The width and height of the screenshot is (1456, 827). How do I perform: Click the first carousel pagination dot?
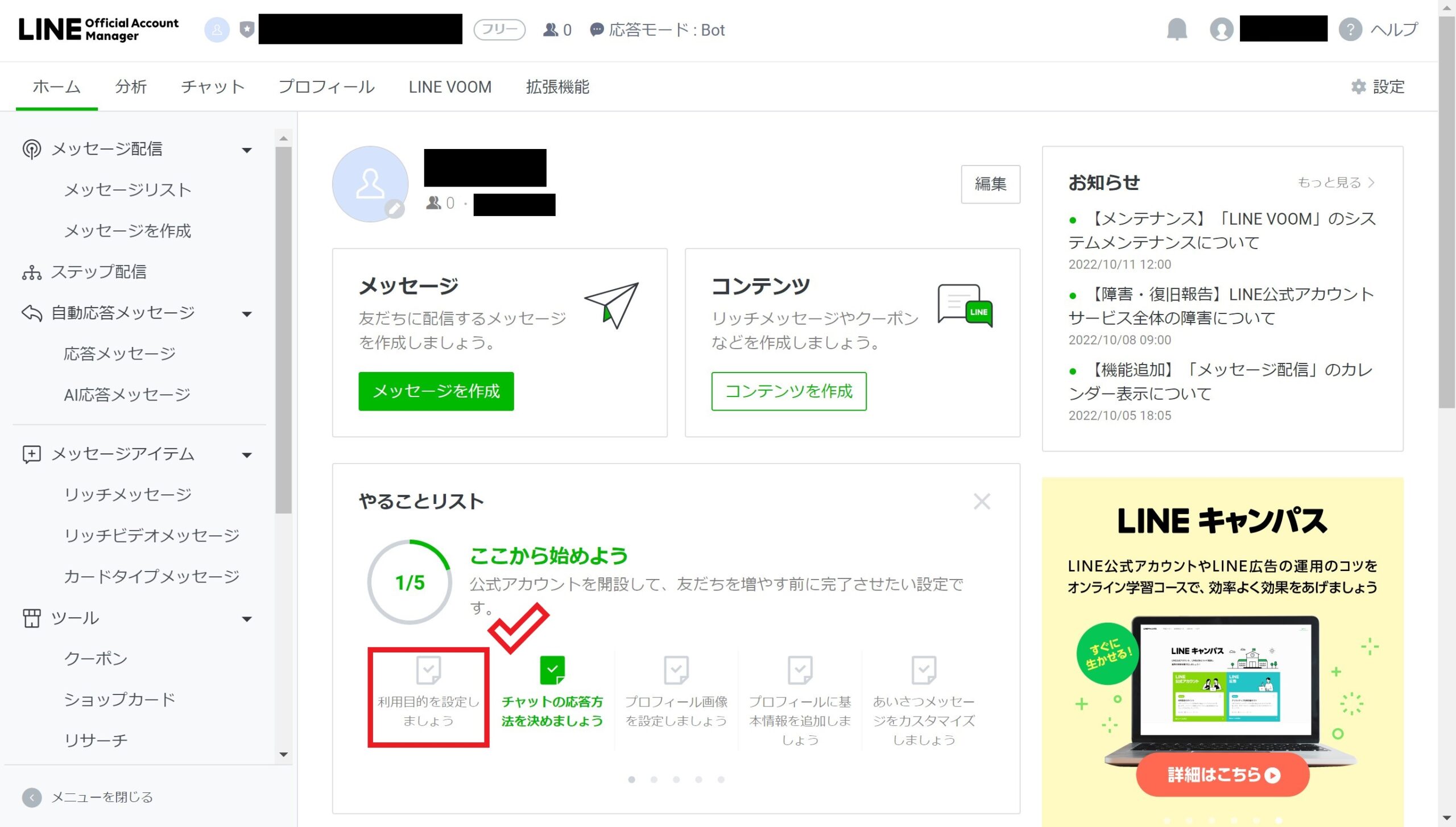point(631,779)
